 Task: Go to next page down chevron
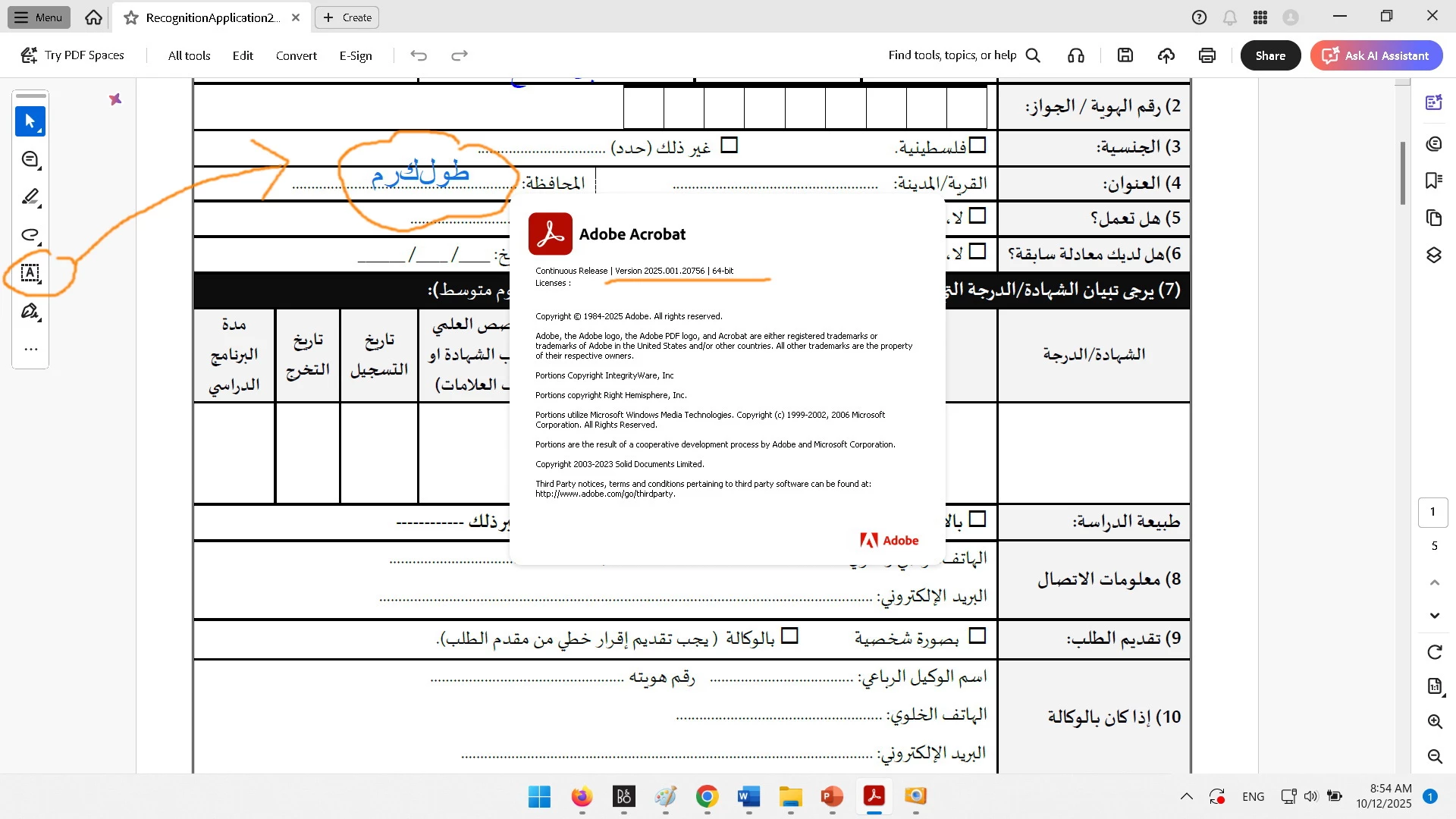click(x=1435, y=616)
